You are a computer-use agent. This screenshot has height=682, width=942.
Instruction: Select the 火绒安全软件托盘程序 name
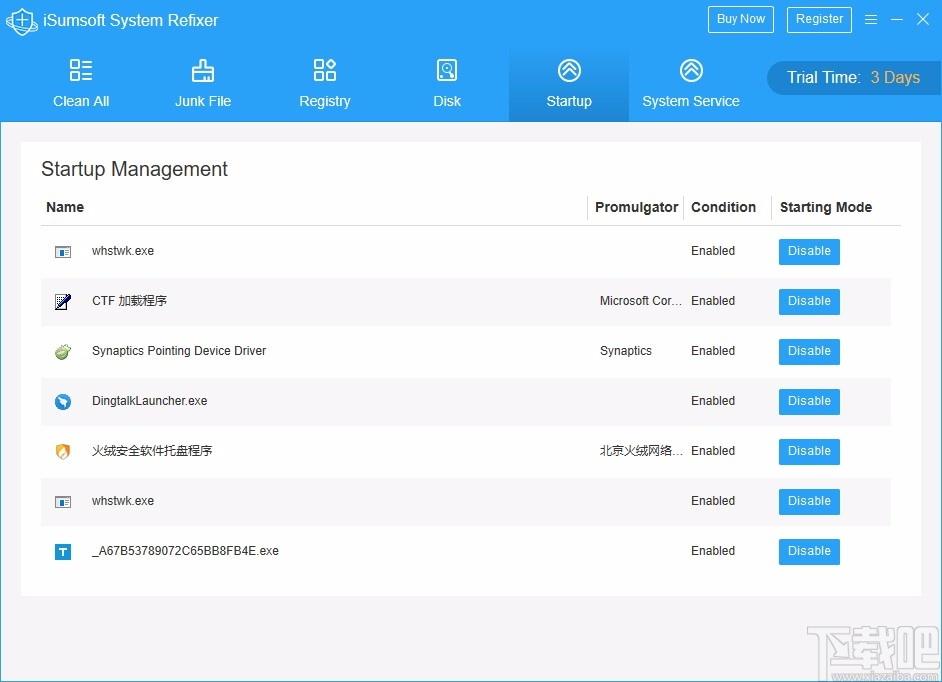click(152, 451)
